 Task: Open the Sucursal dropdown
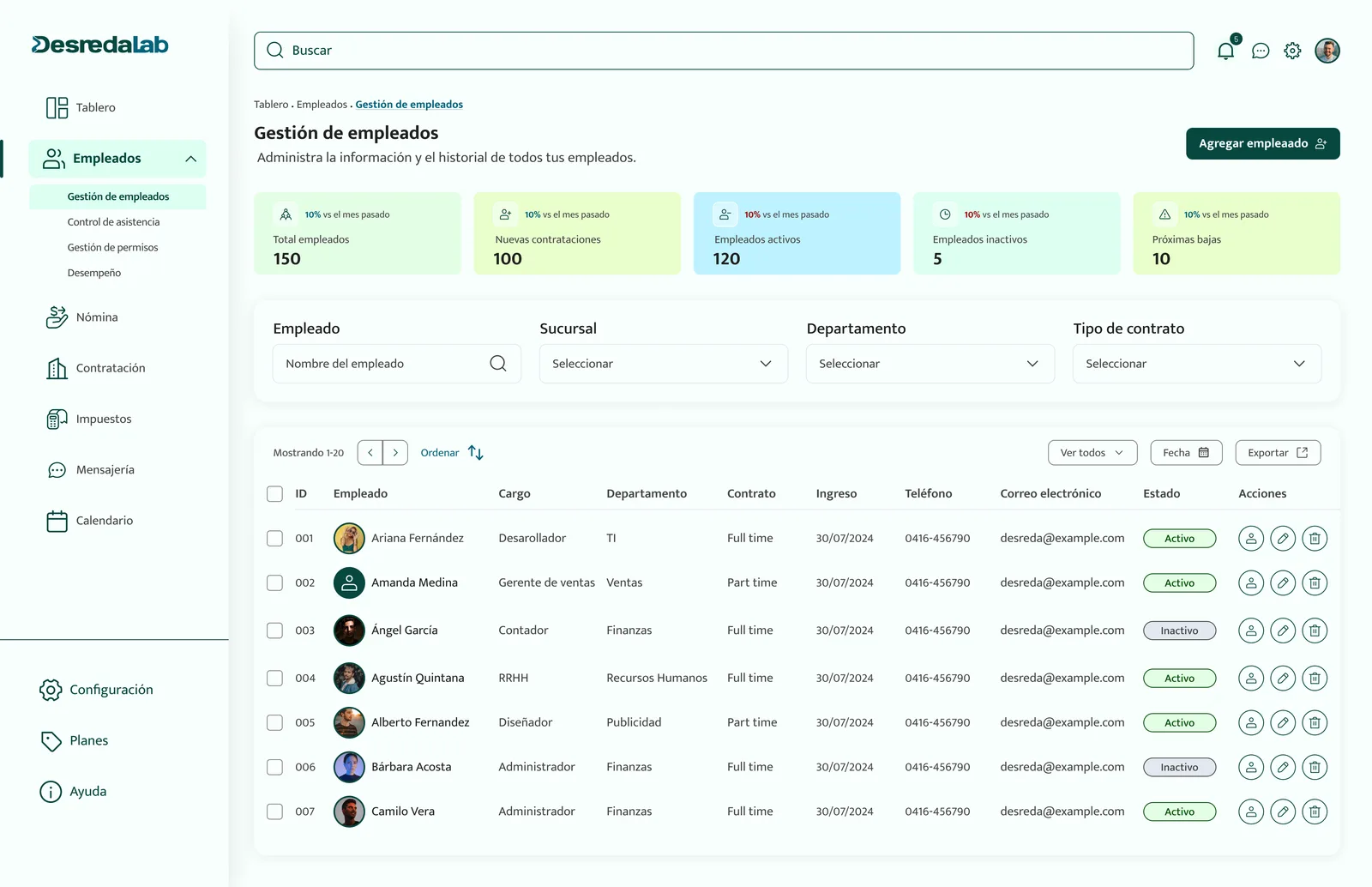(664, 364)
